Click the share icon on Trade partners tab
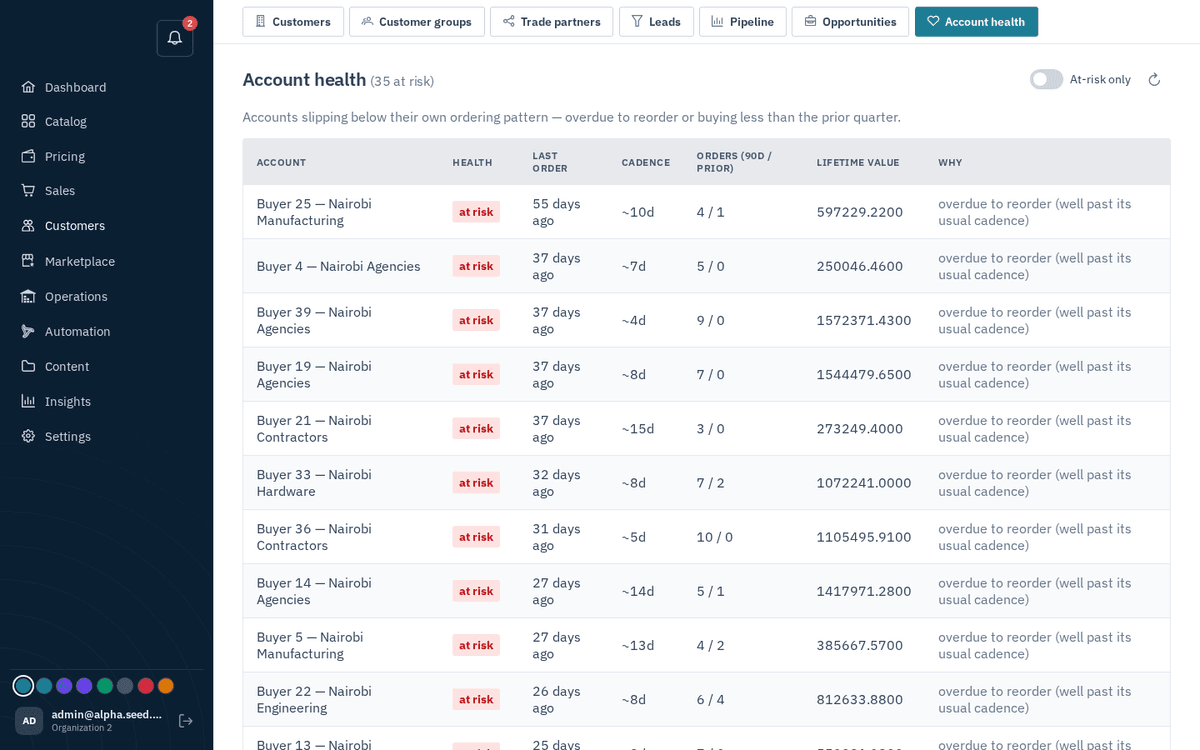1200x750 pixels. click(x=508, y=21)
